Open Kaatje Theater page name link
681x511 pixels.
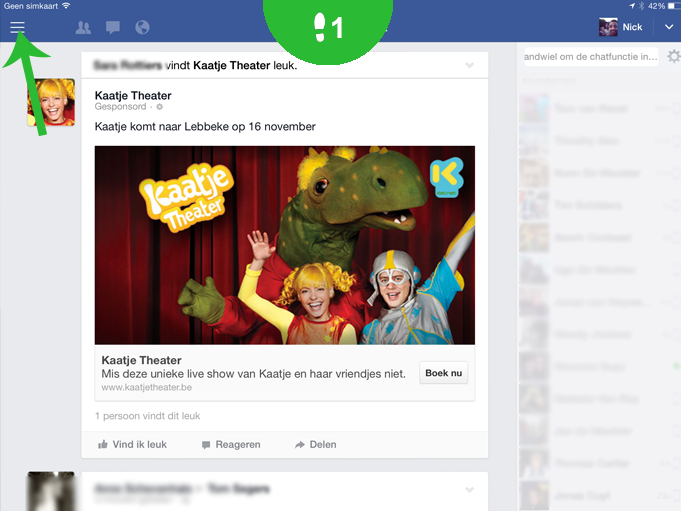(x=133, y=96)
